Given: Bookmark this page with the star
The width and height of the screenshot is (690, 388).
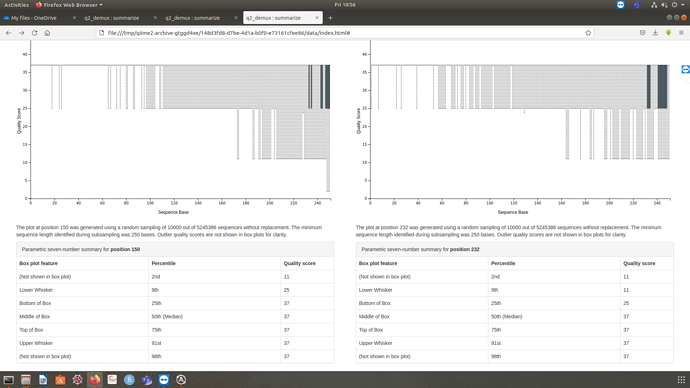Looking at the screenshot, I should pos(588,33).
